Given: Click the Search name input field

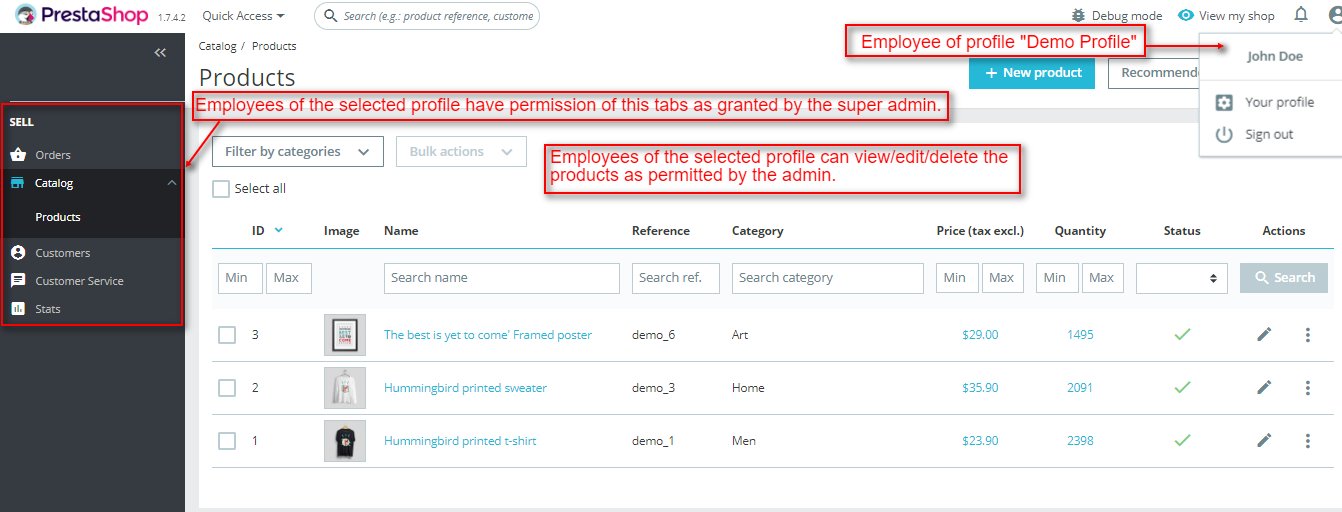Looking at the screenshot, I should click(501, 278).
